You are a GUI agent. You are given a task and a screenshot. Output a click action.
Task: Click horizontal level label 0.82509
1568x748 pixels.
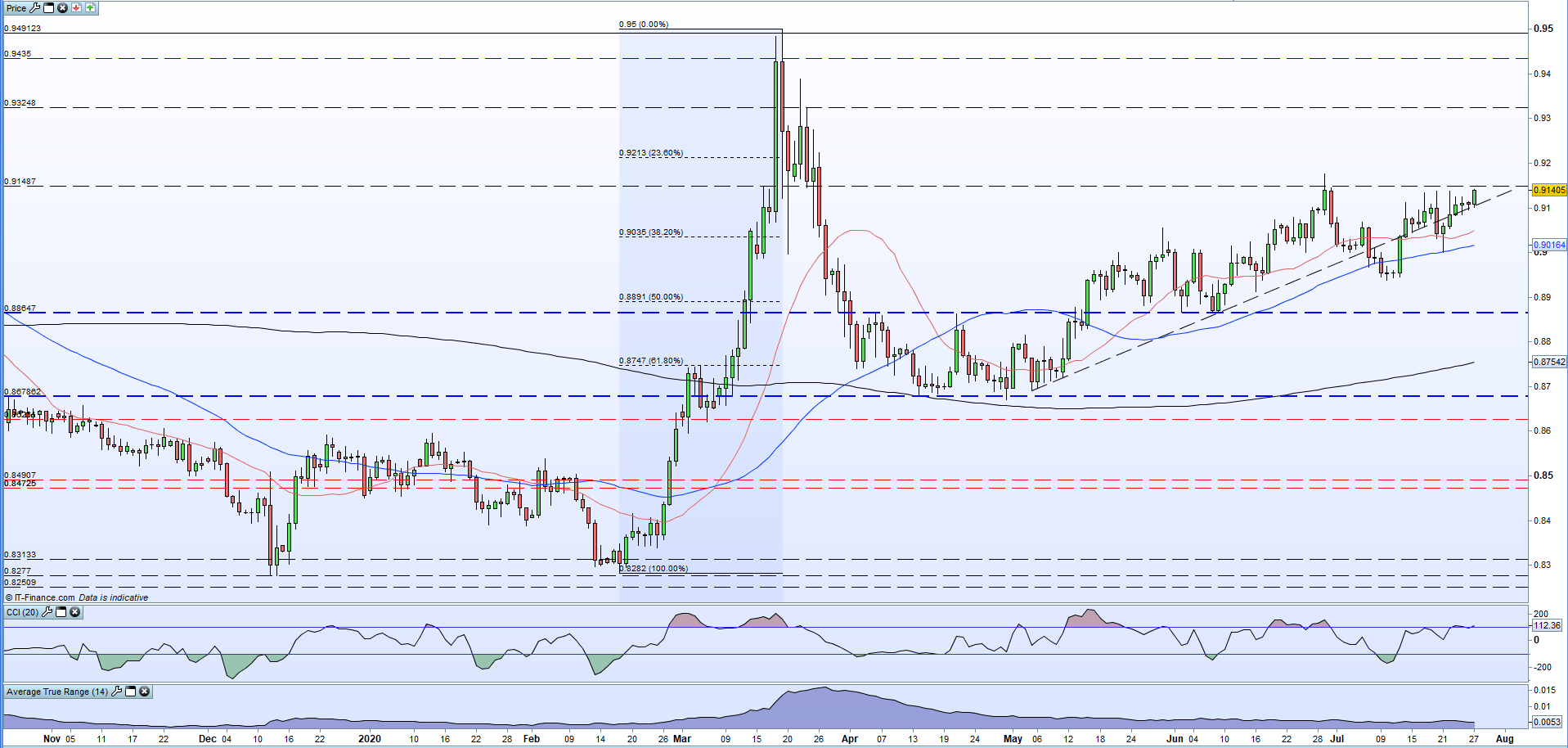click(x=20, y=583)
